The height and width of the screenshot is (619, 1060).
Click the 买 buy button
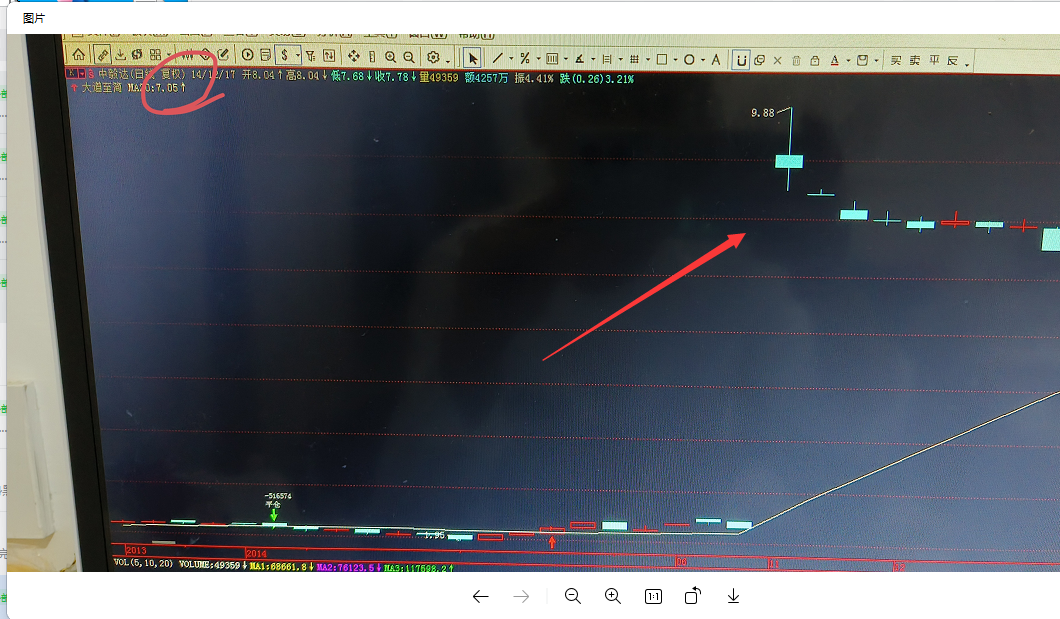pos(896,60)
